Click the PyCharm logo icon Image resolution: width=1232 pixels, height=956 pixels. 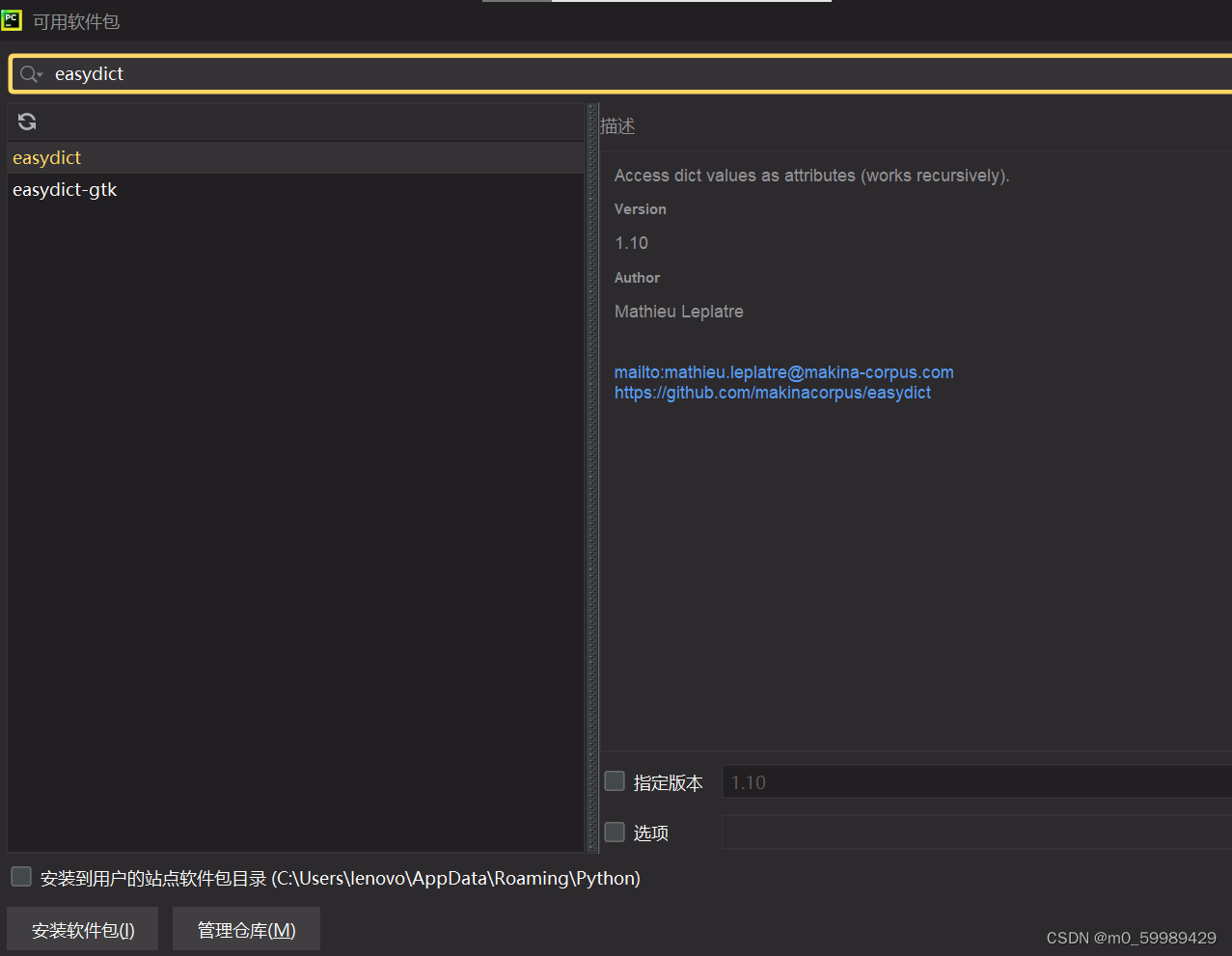coord(12,20)
